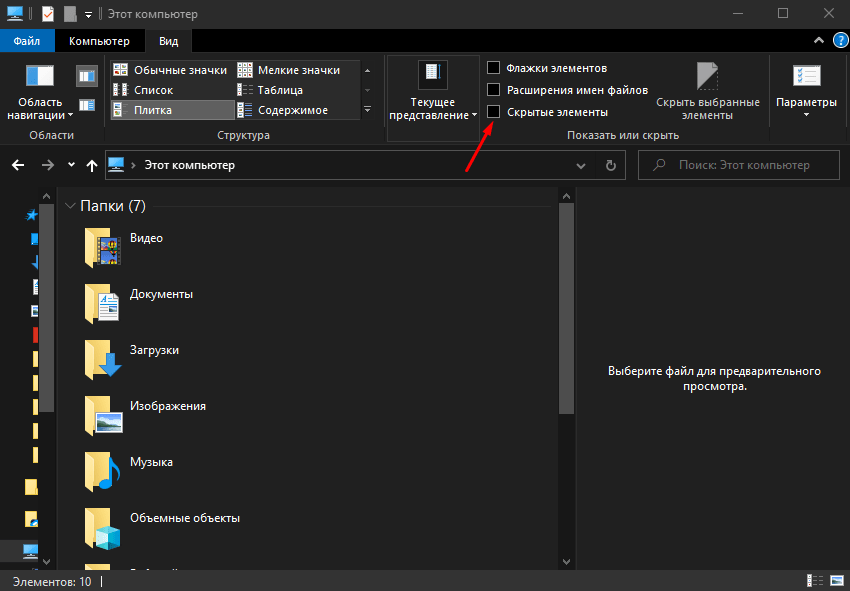
Task: Click the Back arrow navigation icon
Action: 18,165
